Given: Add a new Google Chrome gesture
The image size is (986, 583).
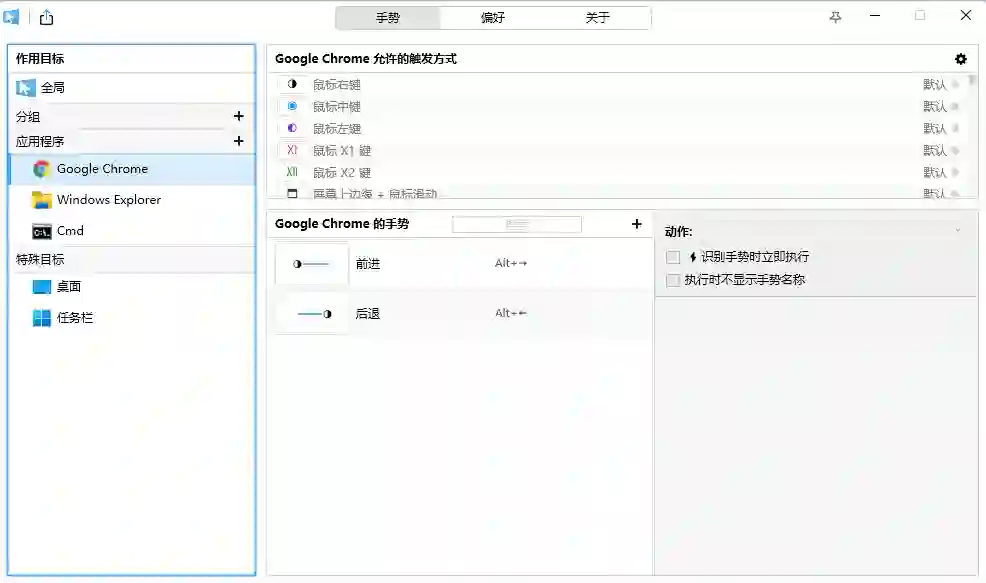Looking at the screenshot, I should pyautogui.click(x=636, y=224).
